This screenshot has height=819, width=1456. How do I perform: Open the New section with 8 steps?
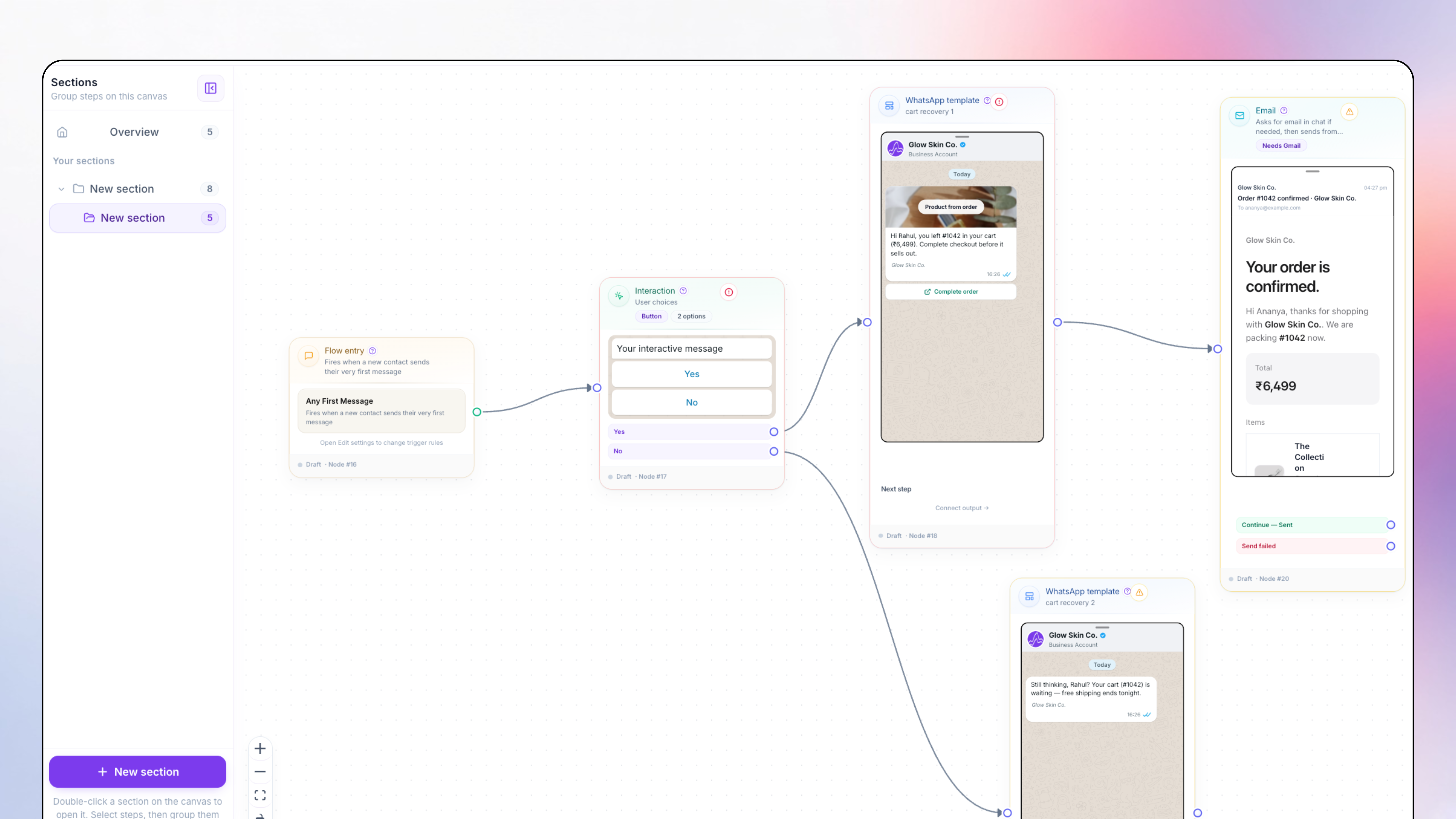[138, 189]
